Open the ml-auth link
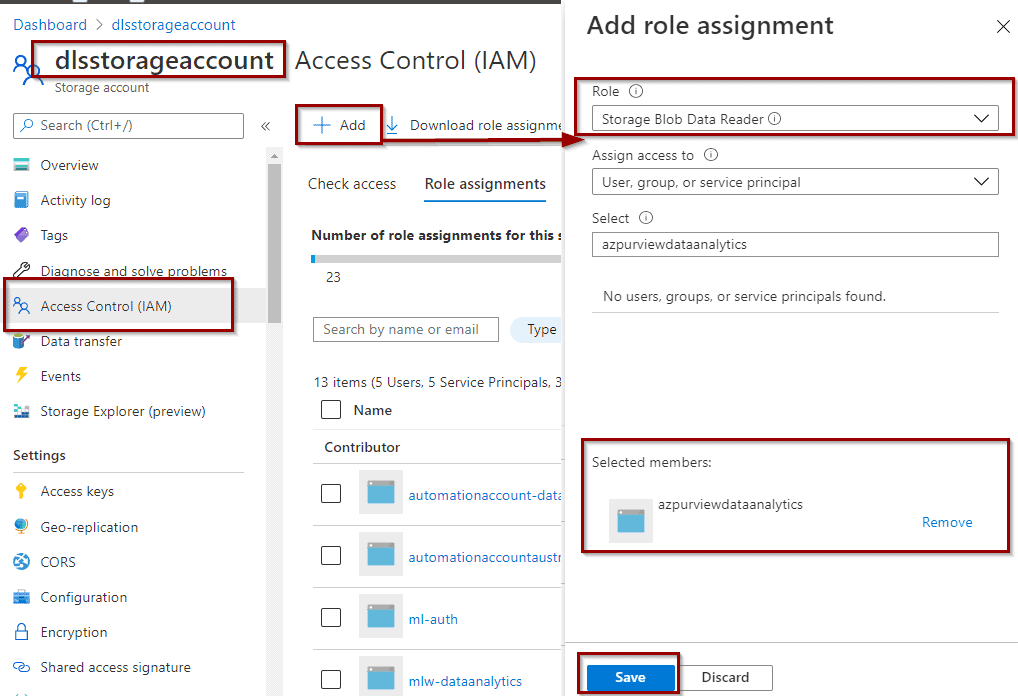The height and width of the screenshot is (696, 1018). click(433, 619)
